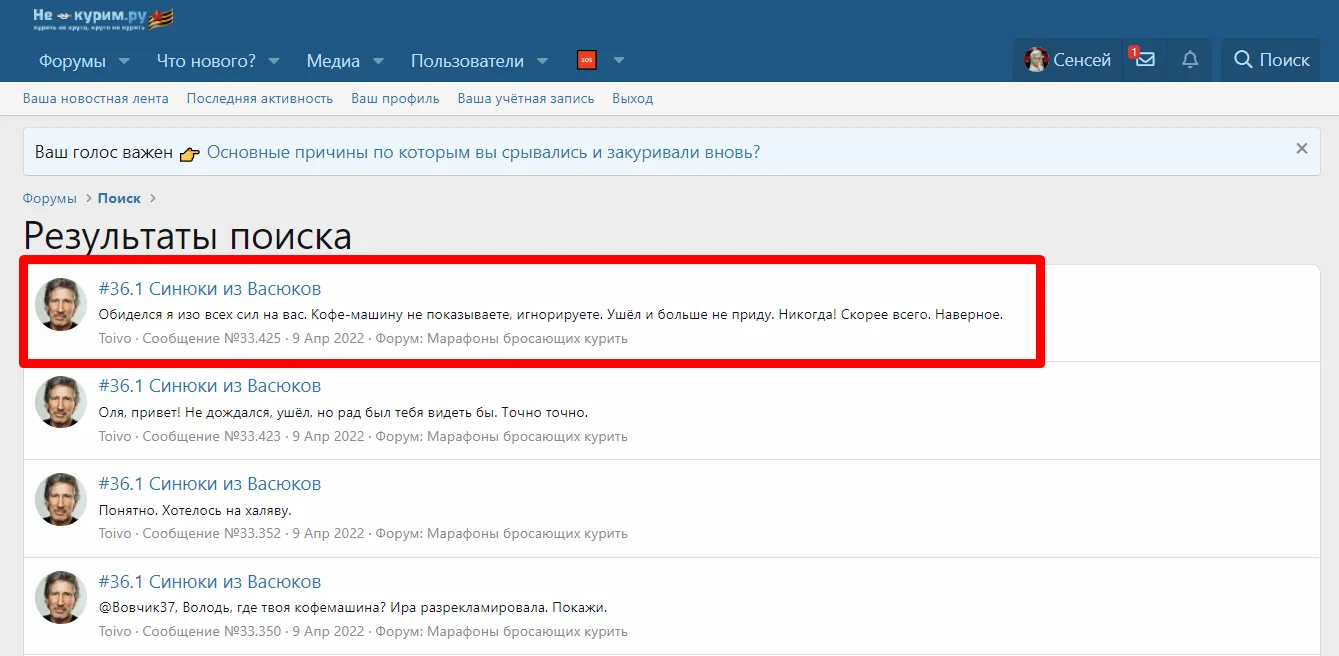Dismiss the notice banner with X
The height and width of the screenshot is (656, 1339).
(x=1301, y=149)
